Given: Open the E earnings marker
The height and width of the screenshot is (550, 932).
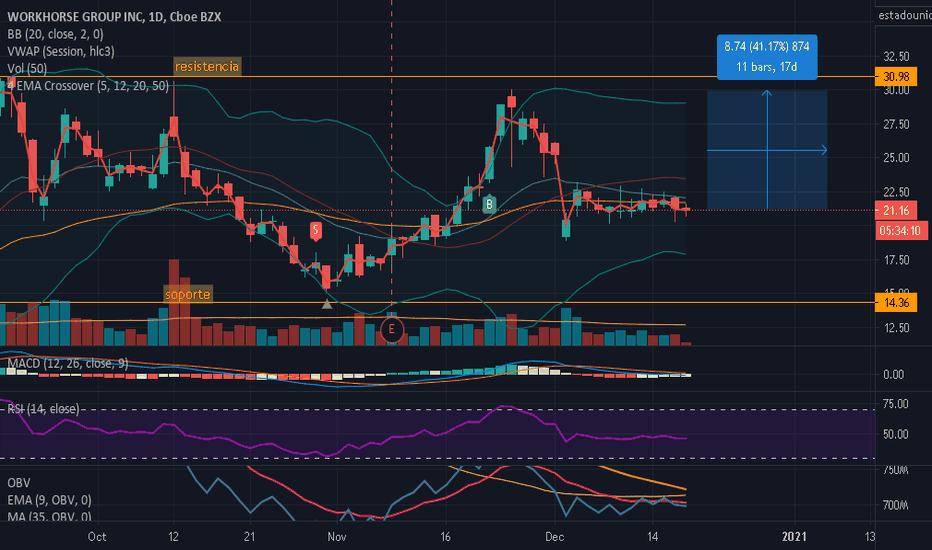Looking at the screenshot, I should tap(392, 329).
